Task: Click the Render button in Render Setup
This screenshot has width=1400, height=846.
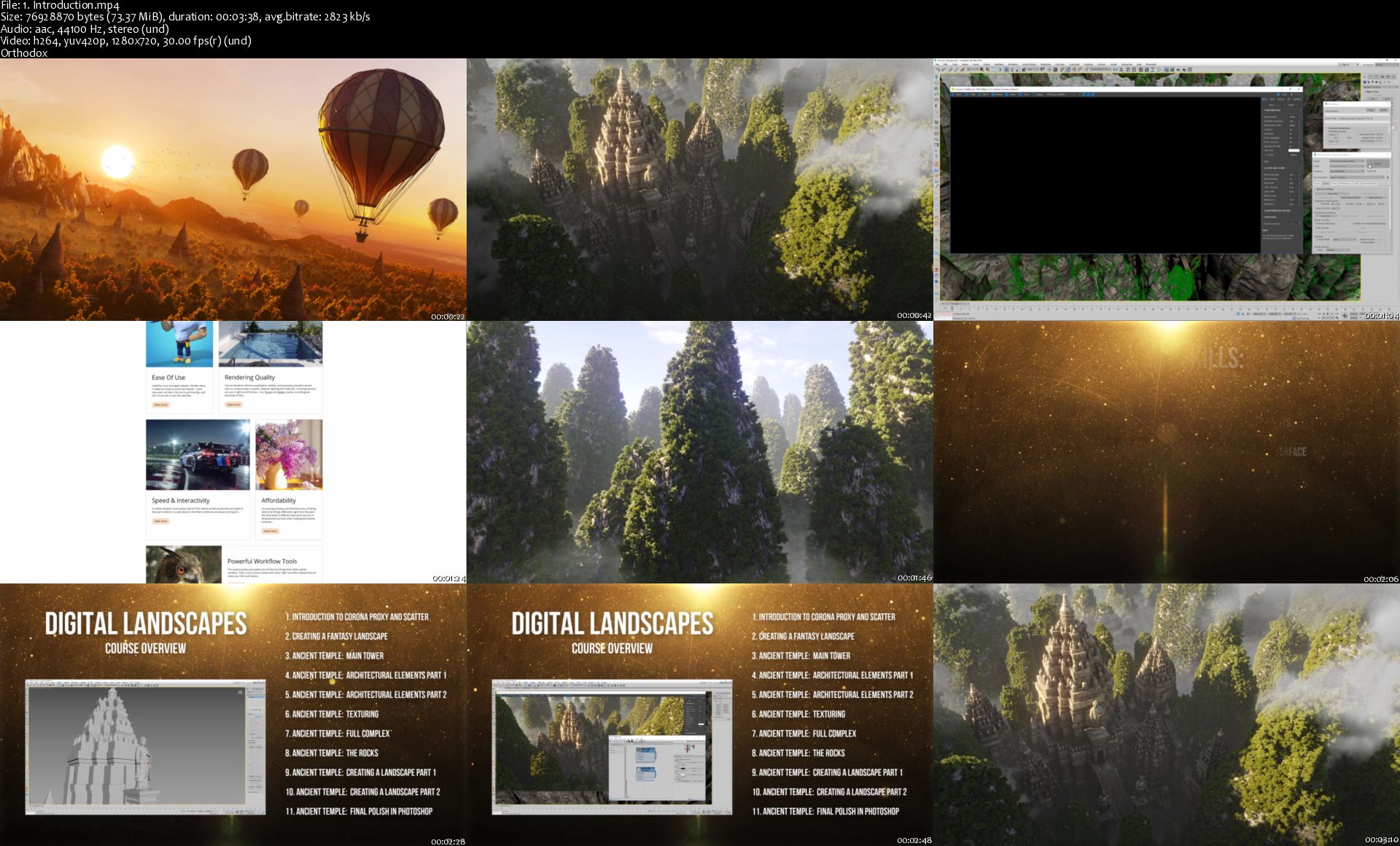Action: pyautogui.click(x=1377, y=163)
